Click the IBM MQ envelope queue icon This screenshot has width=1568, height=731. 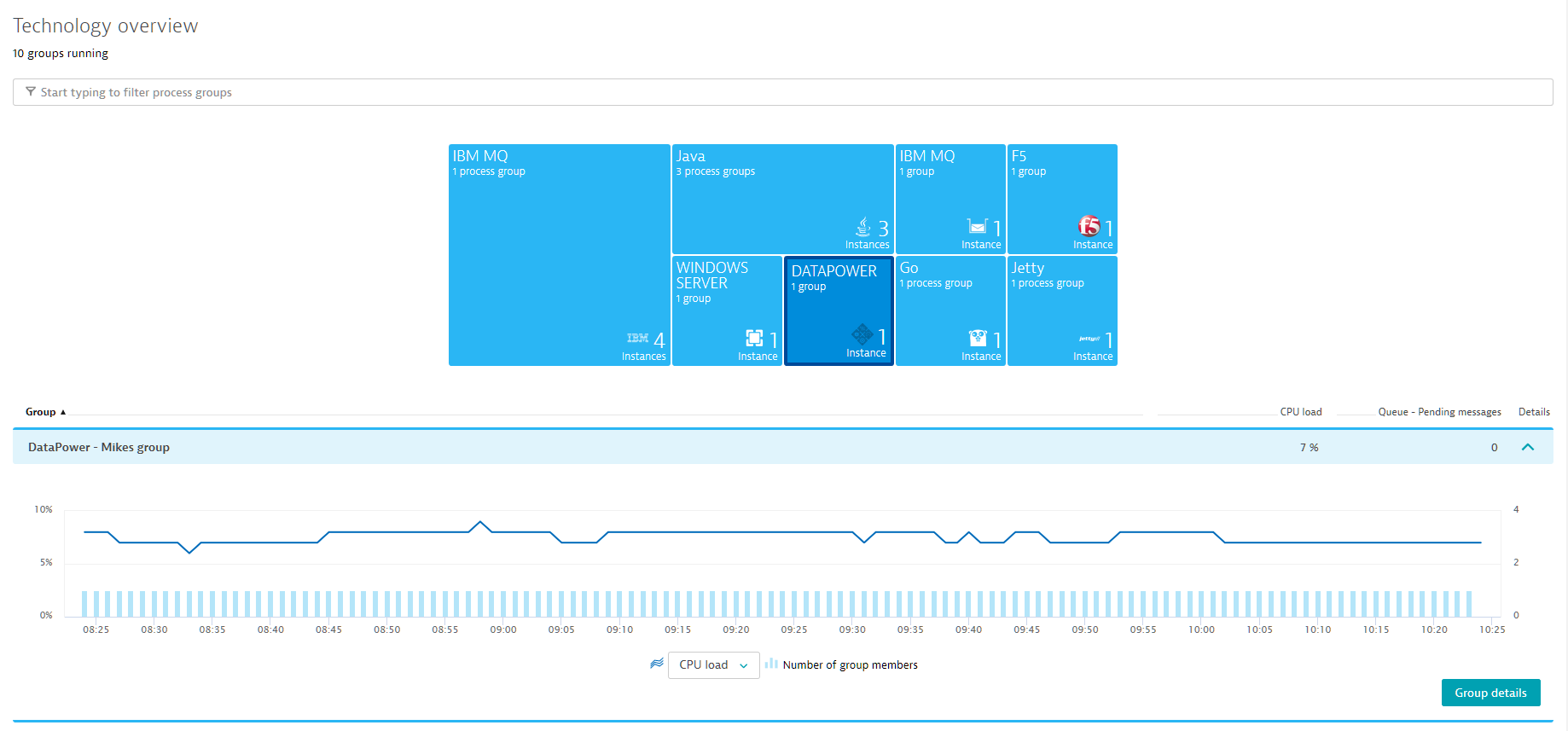tap(978, 226)
